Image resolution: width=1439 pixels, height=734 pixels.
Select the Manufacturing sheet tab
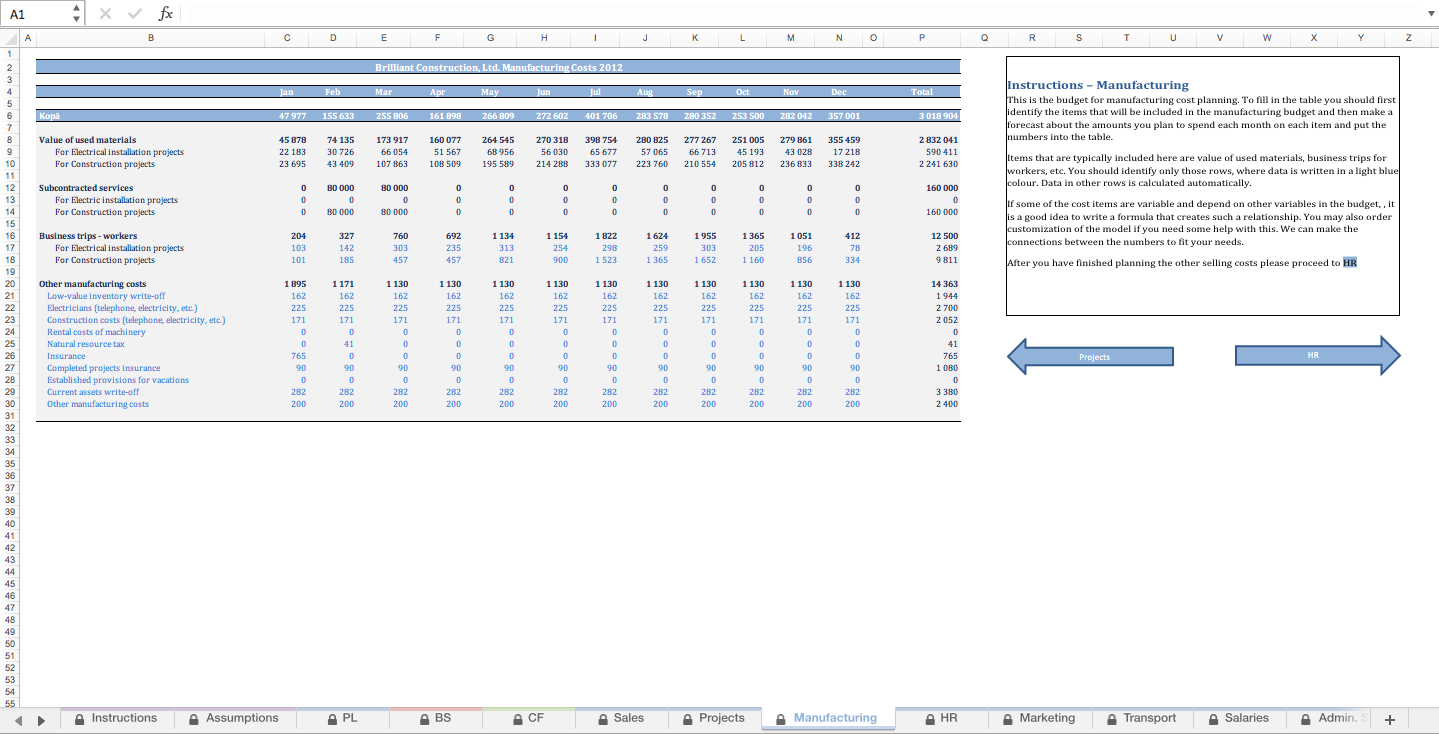[x=827, y=718]
